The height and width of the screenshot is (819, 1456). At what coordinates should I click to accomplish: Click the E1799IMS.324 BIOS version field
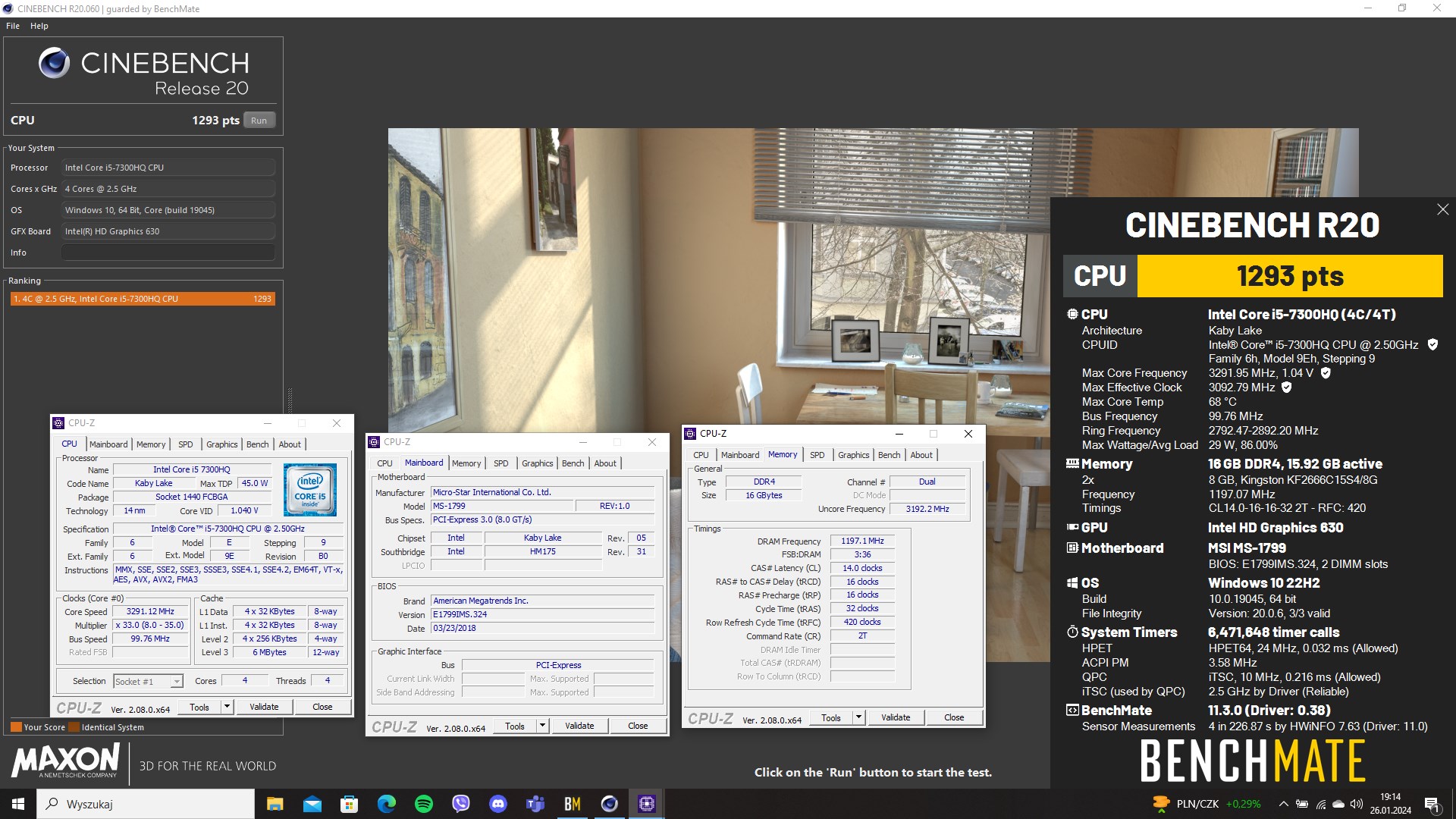[x=542, y=614]
